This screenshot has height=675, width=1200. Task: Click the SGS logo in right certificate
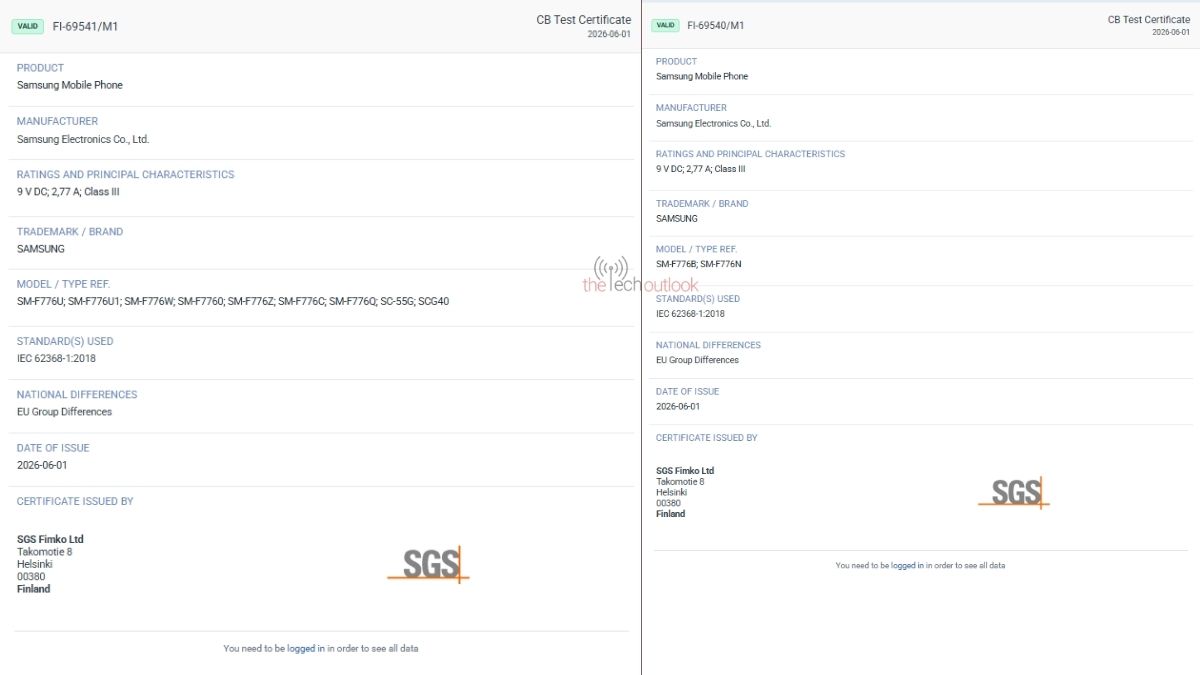point(1014,492)
